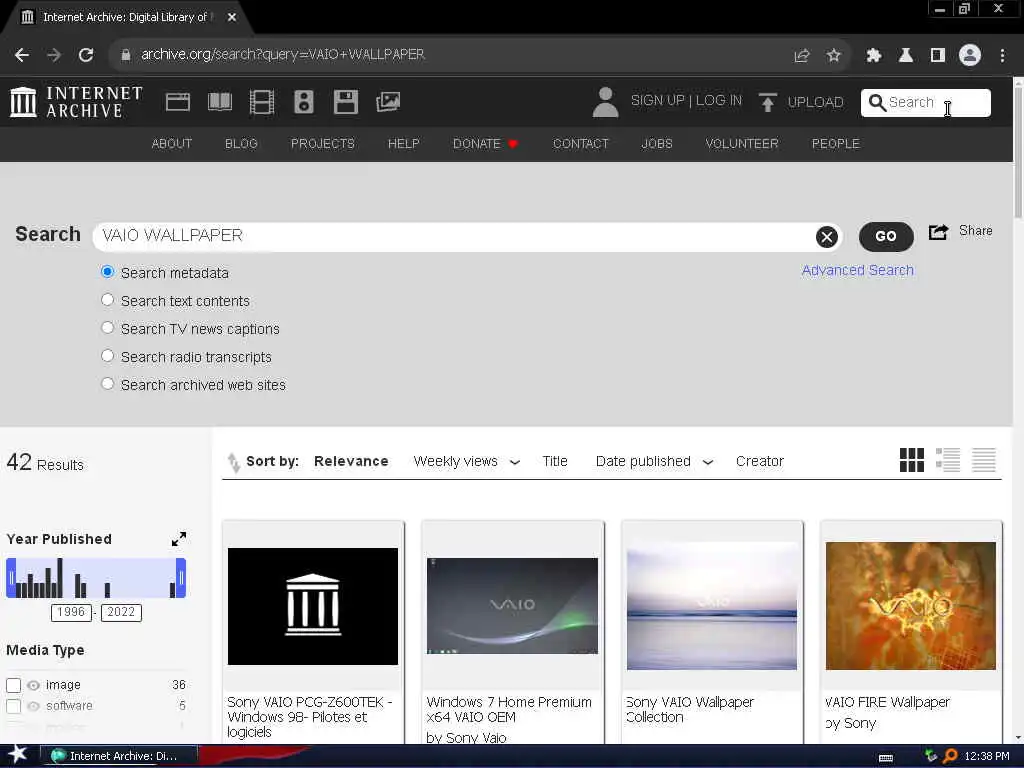
Task: Toggle the sort direction arrows
Action: coord(233,462)
